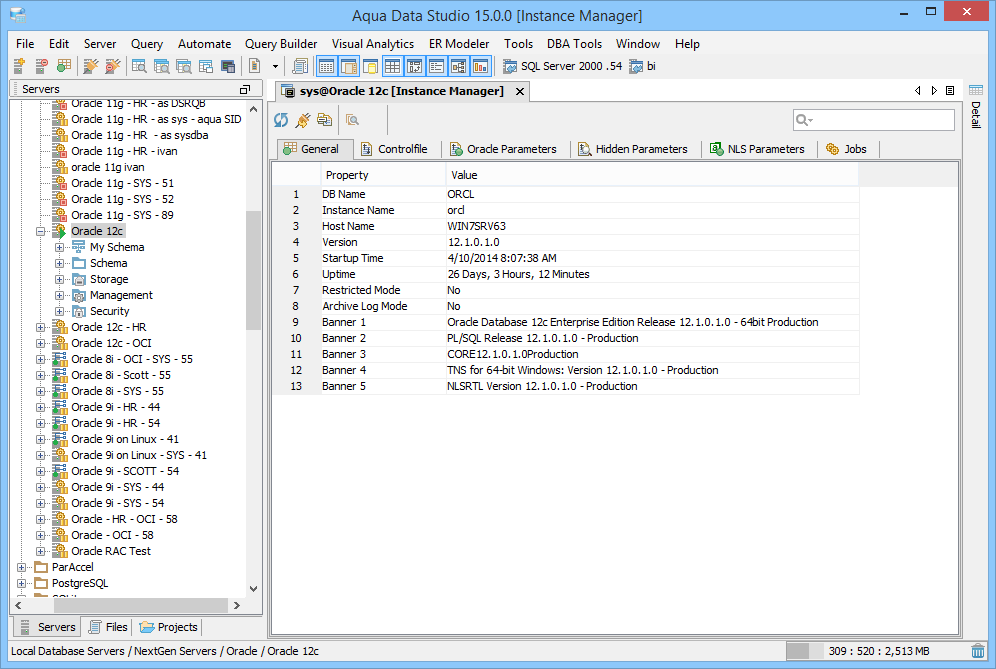Open the bi server shortcut
The width and height of the screenshot is (996, 669).
(x=642, y=66)
